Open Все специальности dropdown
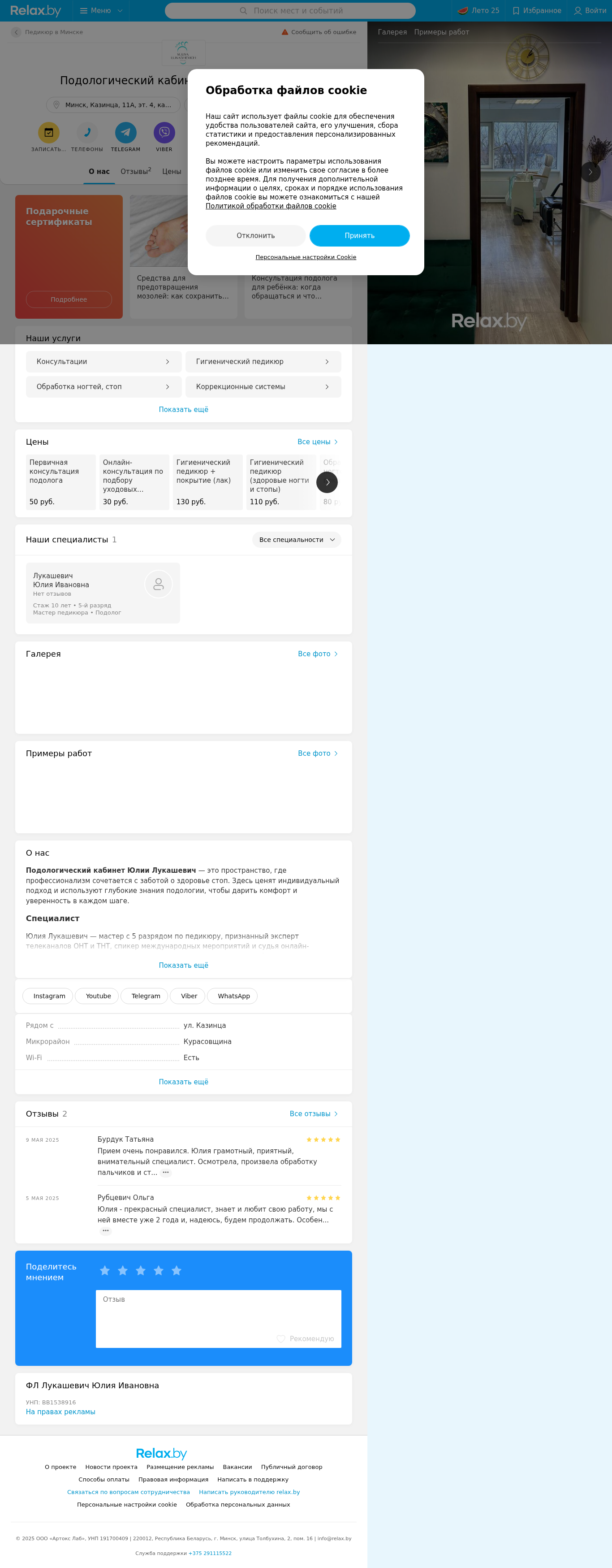Image resolution: width=612 pixels, height=1568 pixels. point(296,540)
